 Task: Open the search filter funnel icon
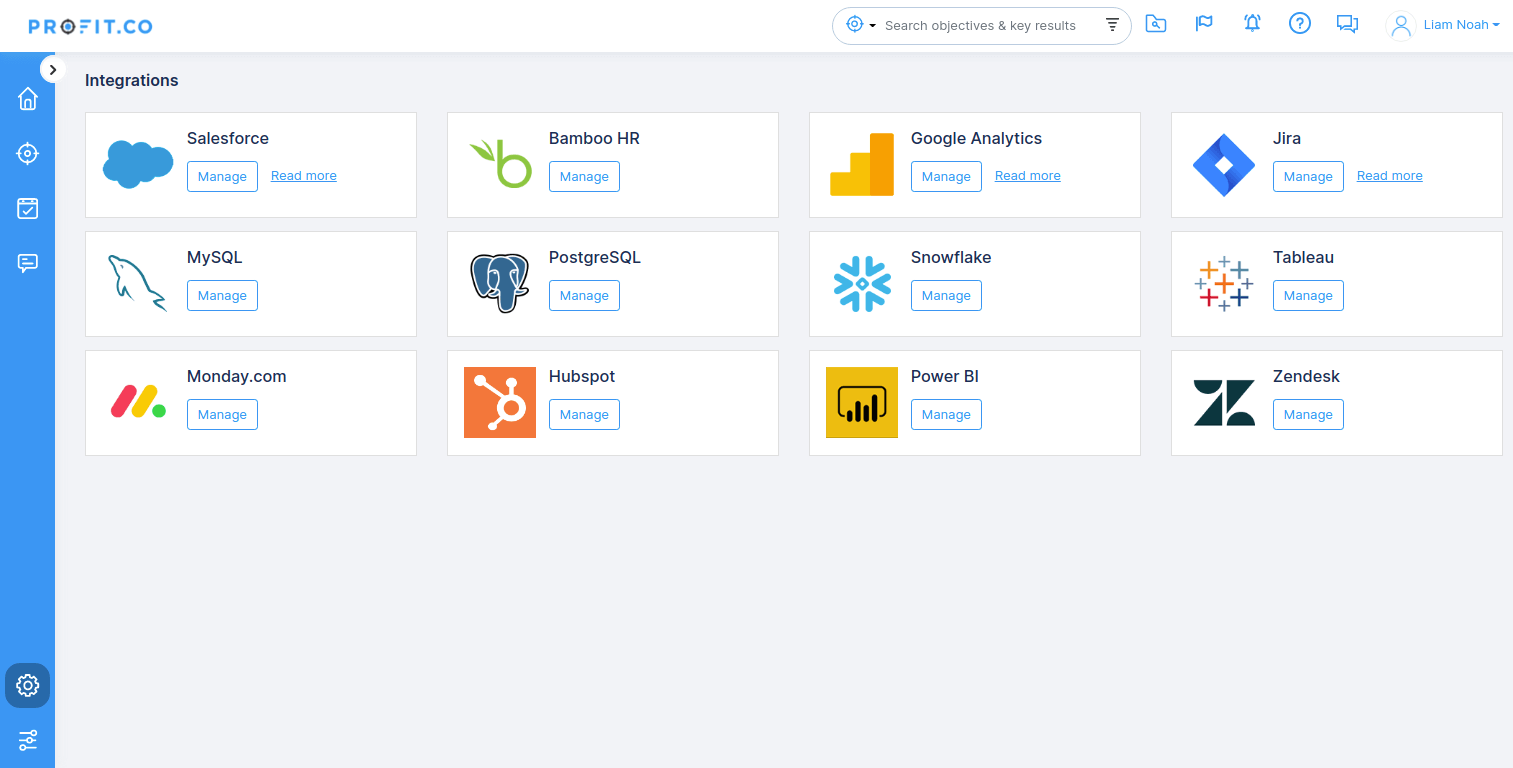[1112, 26]
